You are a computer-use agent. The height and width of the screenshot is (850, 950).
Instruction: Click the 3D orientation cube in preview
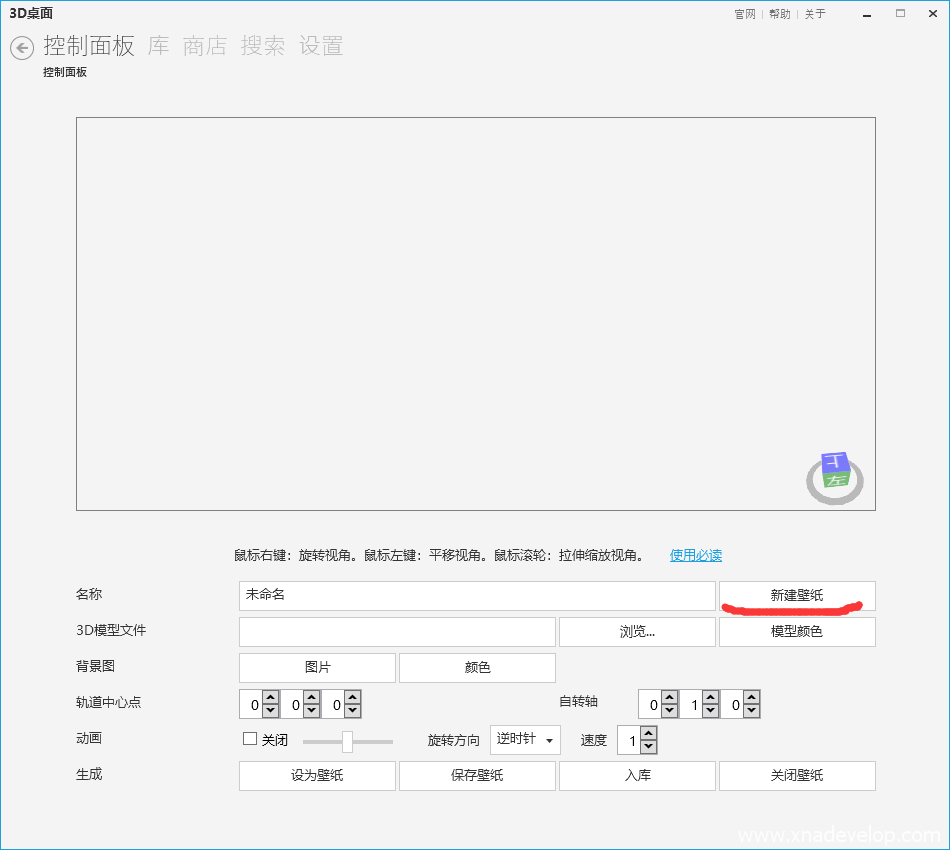tap(835, 475)
